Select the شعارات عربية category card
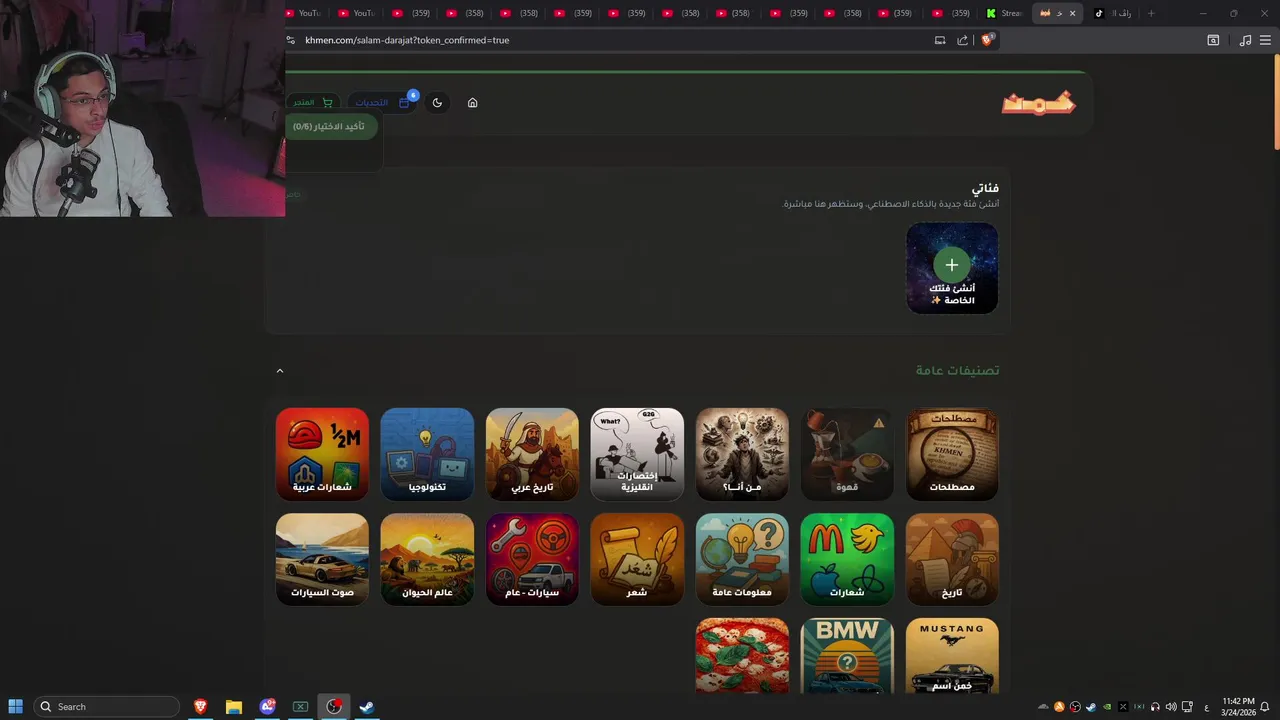The height and width of the screenshot is (720, 1280). (322, 454)
